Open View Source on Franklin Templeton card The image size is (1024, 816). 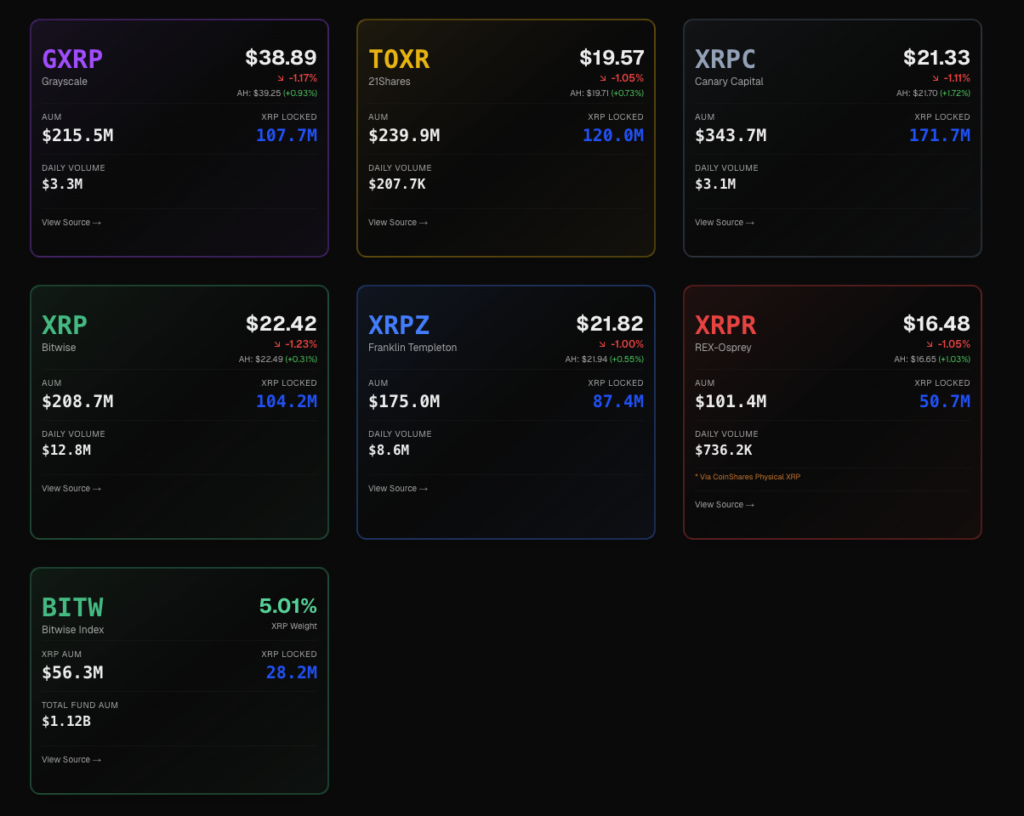click(x=399, y=488)
